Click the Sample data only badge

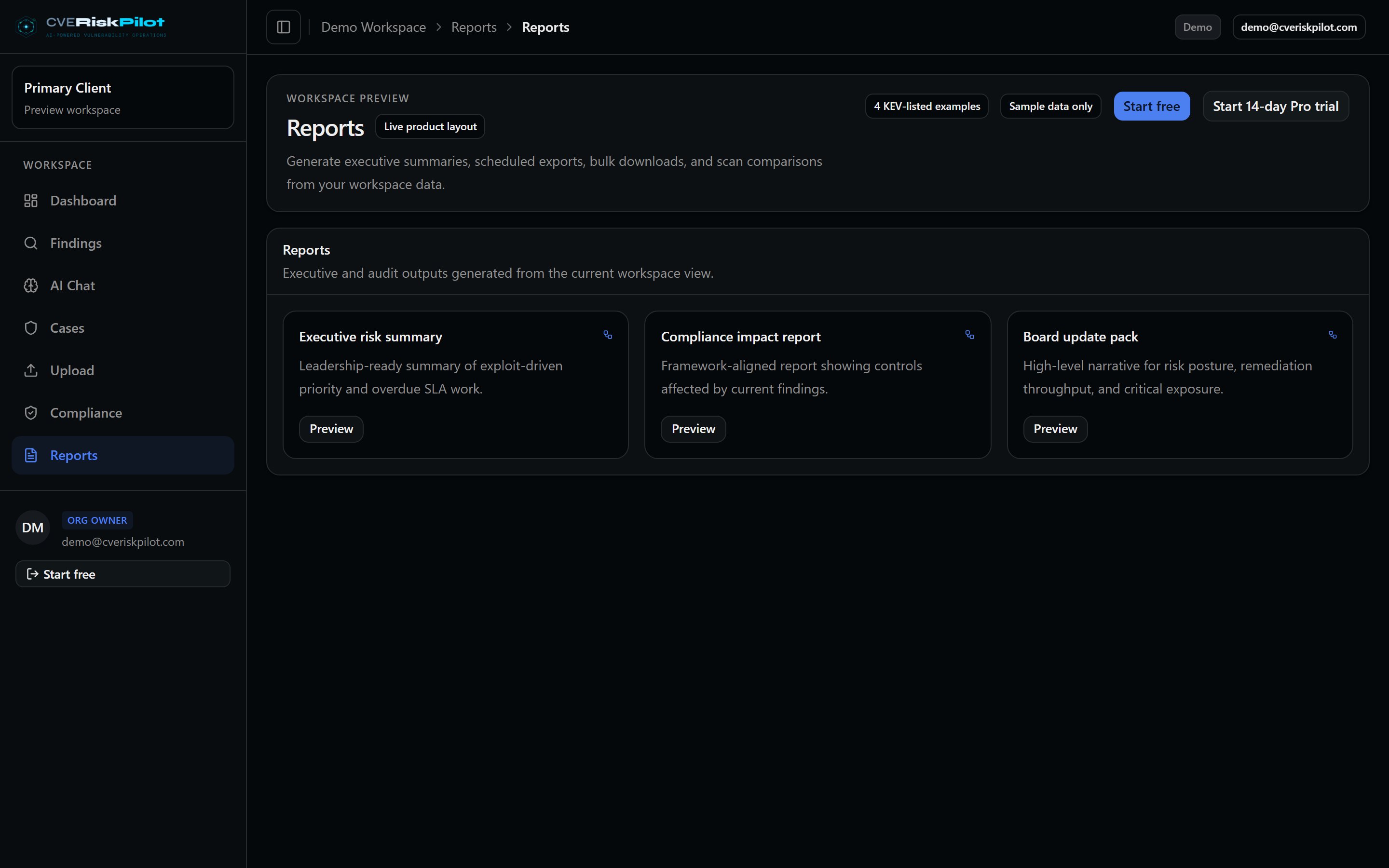[x=1050, y=106]
